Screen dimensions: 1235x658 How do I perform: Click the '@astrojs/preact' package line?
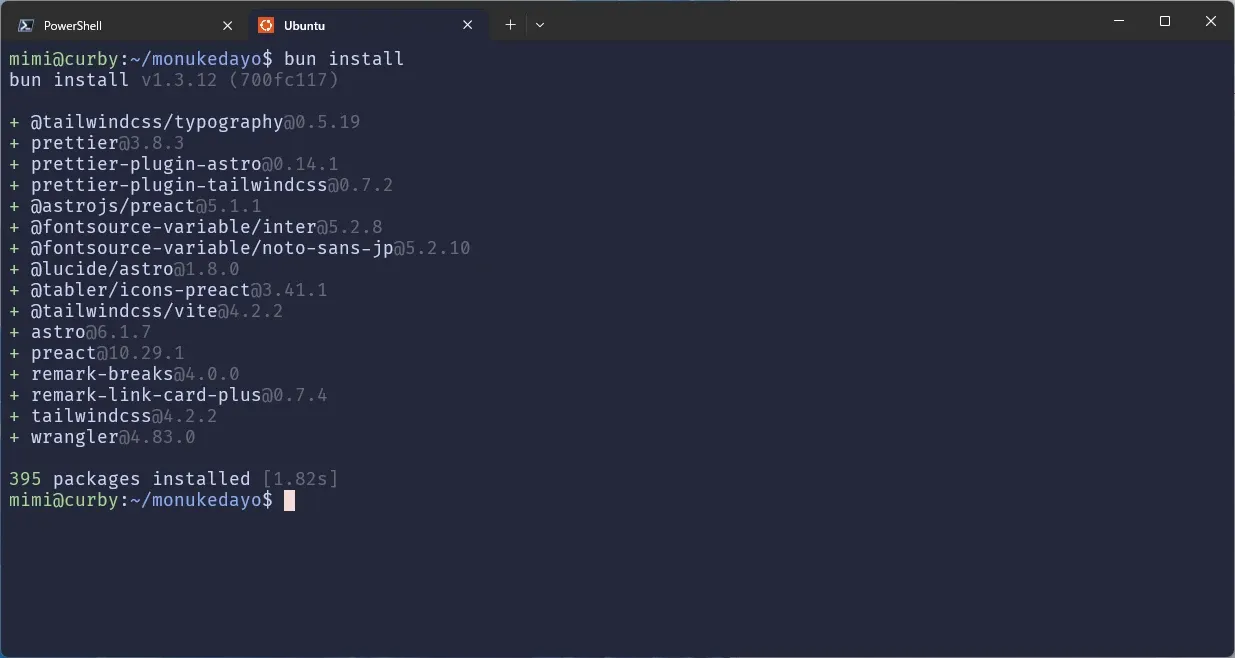[x=135, y=206]
